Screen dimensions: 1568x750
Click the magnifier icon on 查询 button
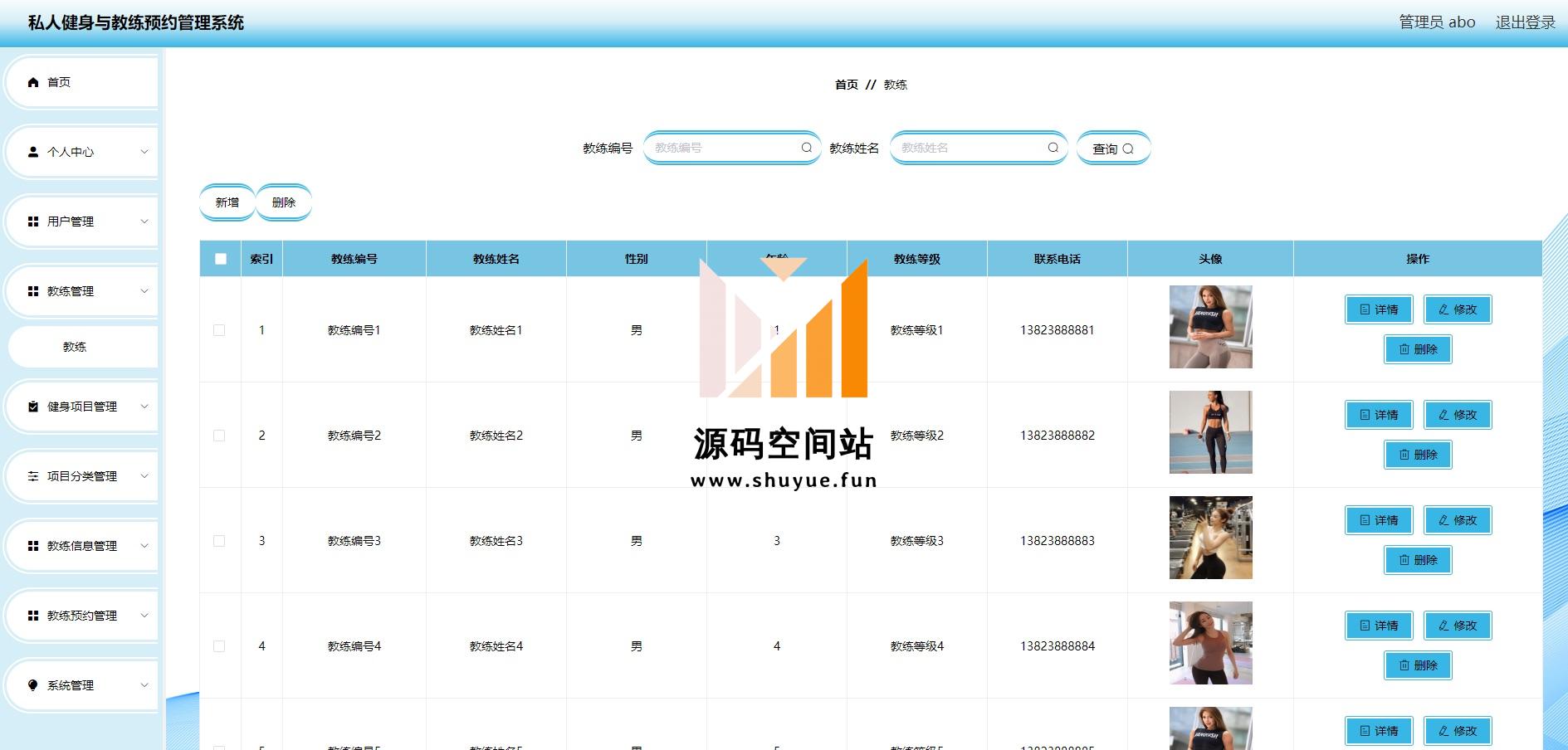point(1128,149)
